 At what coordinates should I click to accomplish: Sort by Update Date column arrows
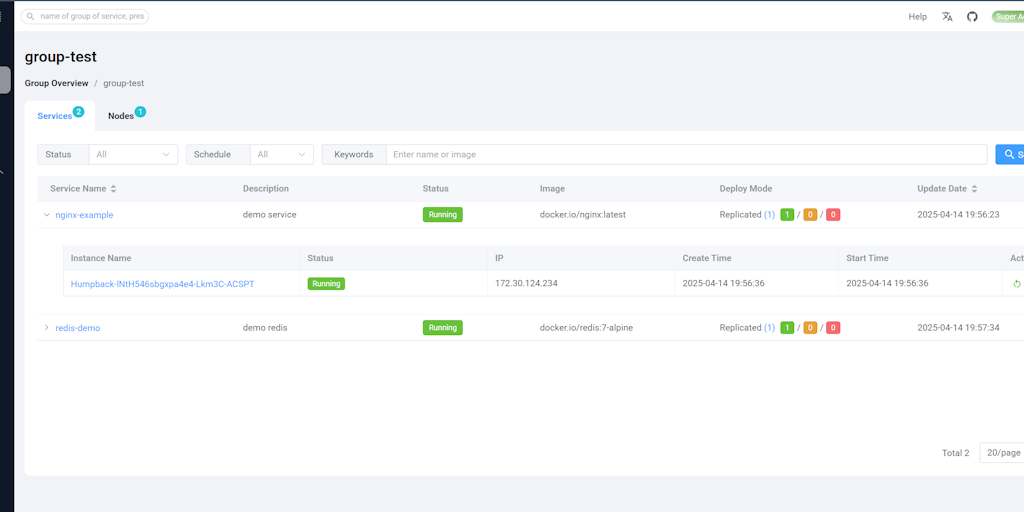(x=974, y=189)
